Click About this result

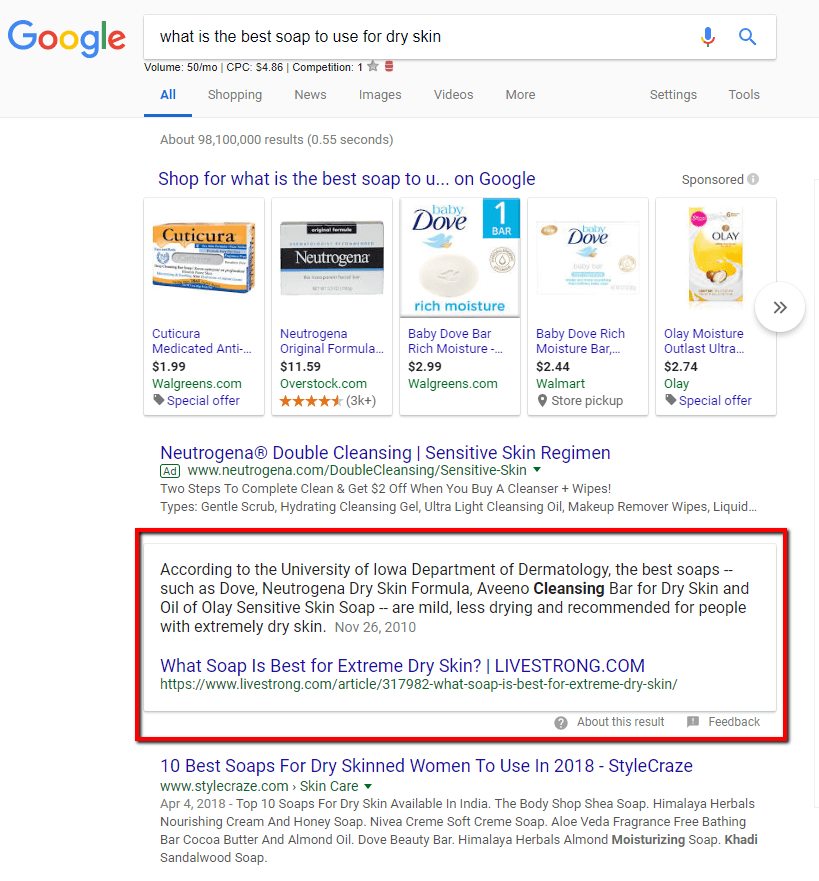pos(620,722)
